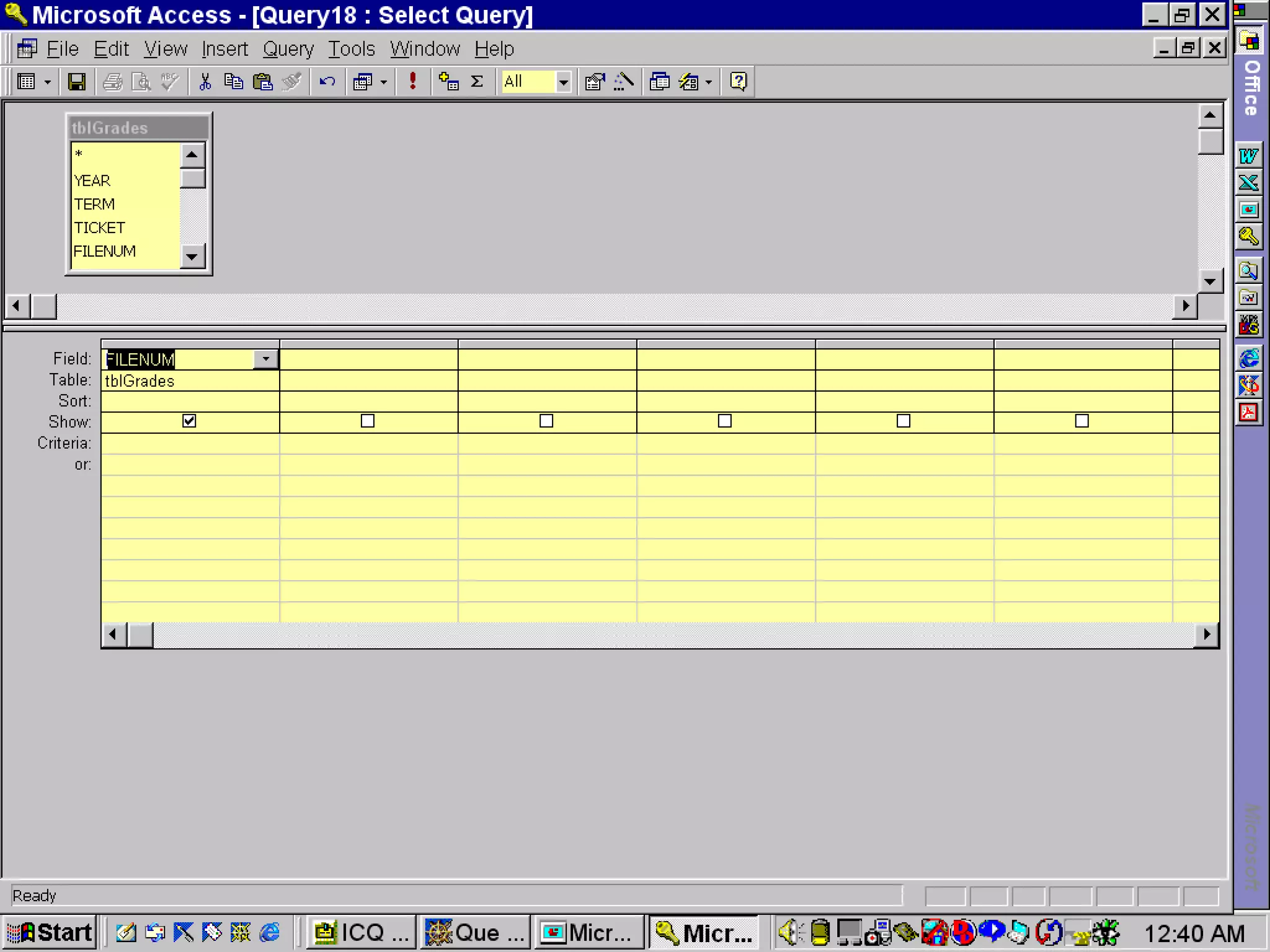The image size is (1270, 952).
Task: Open the query Properties toolbar icon
Action: click(x=594, y=81)
